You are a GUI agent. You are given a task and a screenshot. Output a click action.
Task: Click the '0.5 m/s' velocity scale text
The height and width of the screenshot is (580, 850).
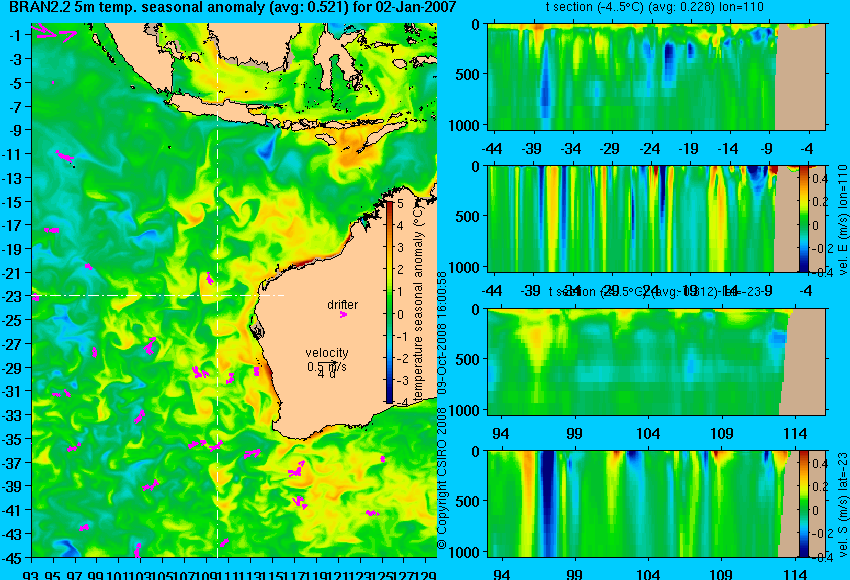pos(327,367)
